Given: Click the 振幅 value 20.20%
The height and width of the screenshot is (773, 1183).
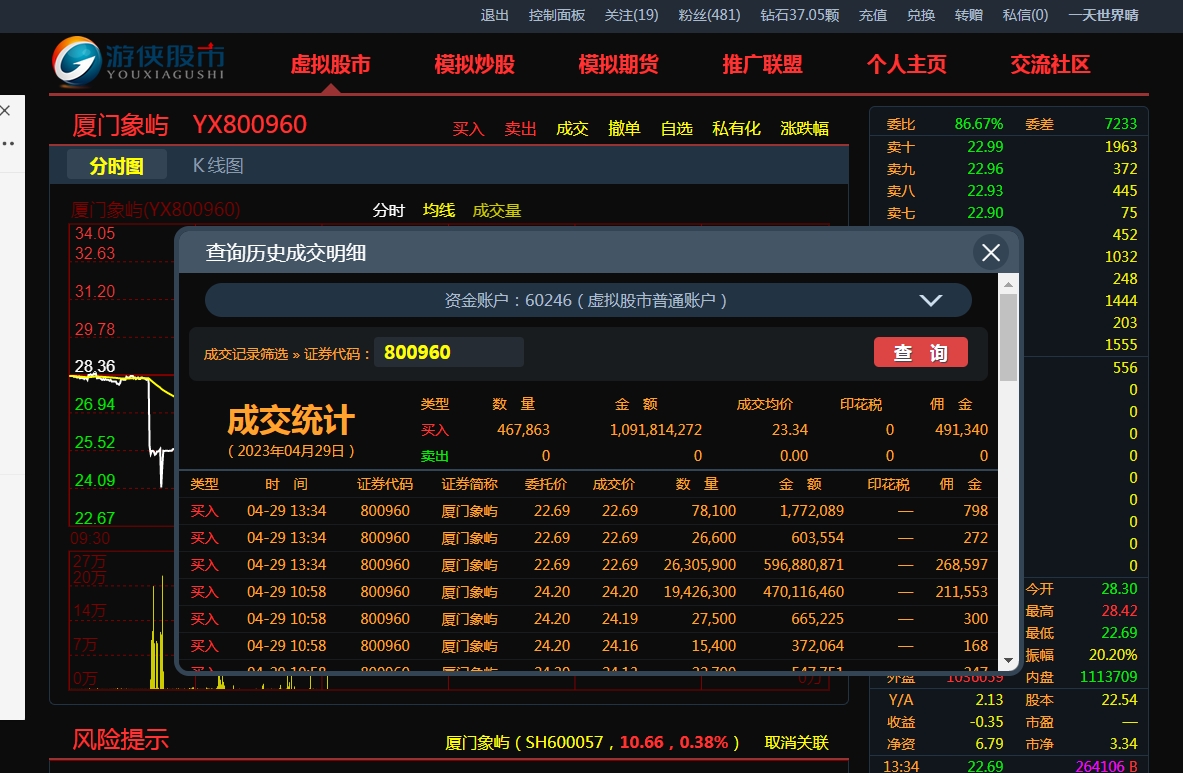Looking at the screenshot, I should 1113,655.
